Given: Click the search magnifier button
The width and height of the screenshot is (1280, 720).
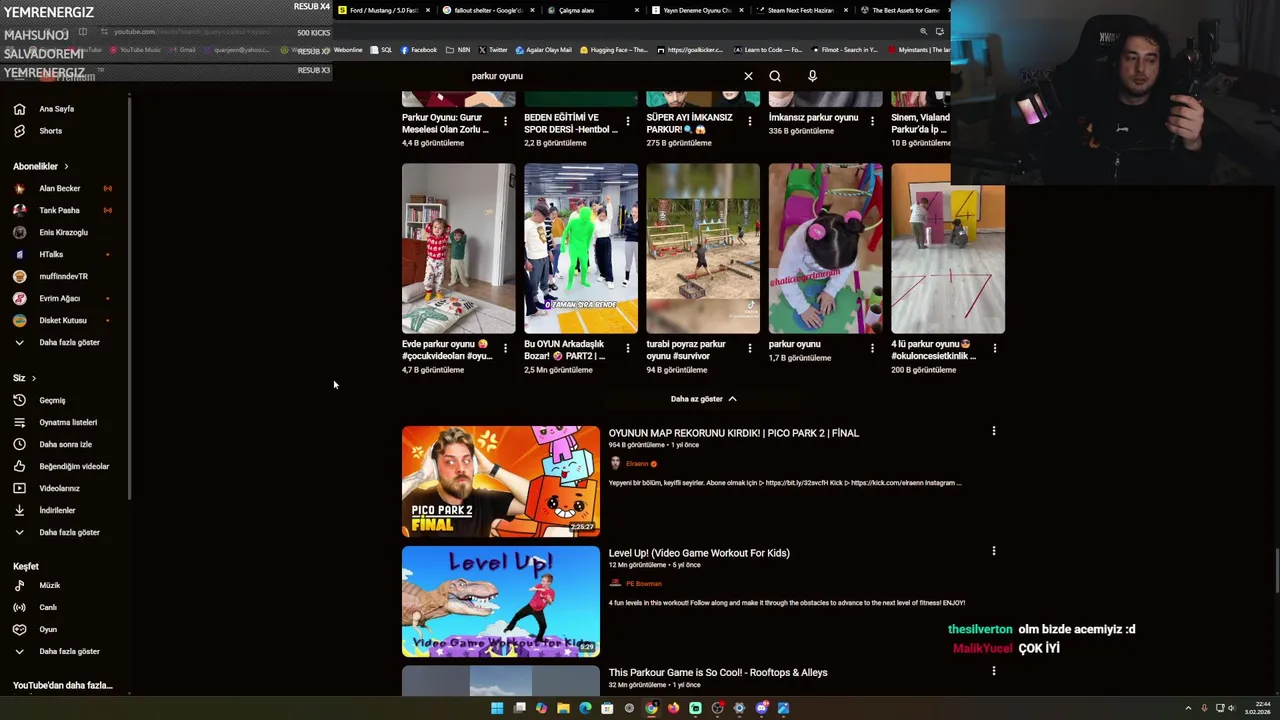Looking at the screenshot, I should (775, 76).
